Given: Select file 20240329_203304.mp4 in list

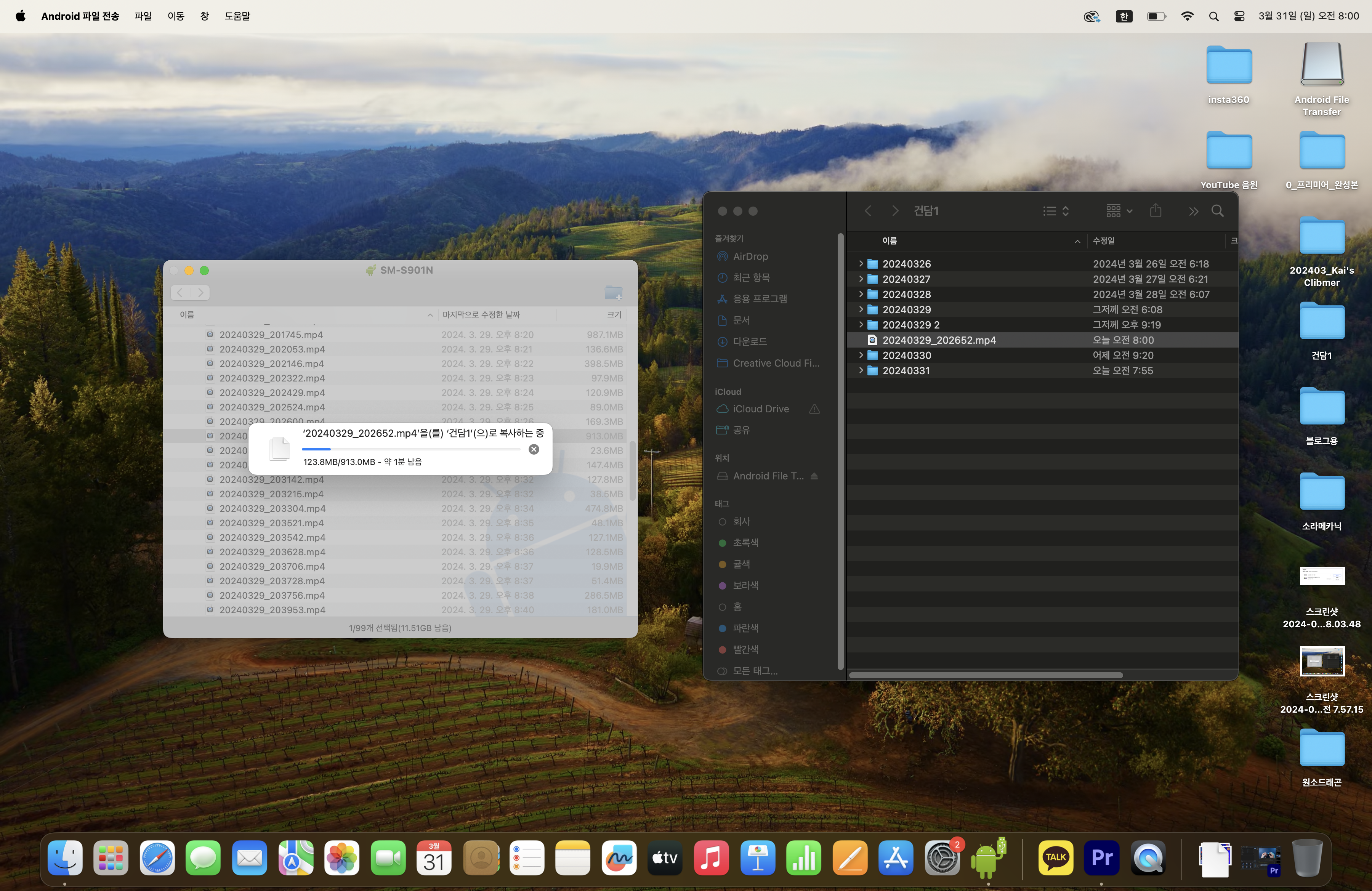Looking at the screenshot, I should (x=272, y=508).
